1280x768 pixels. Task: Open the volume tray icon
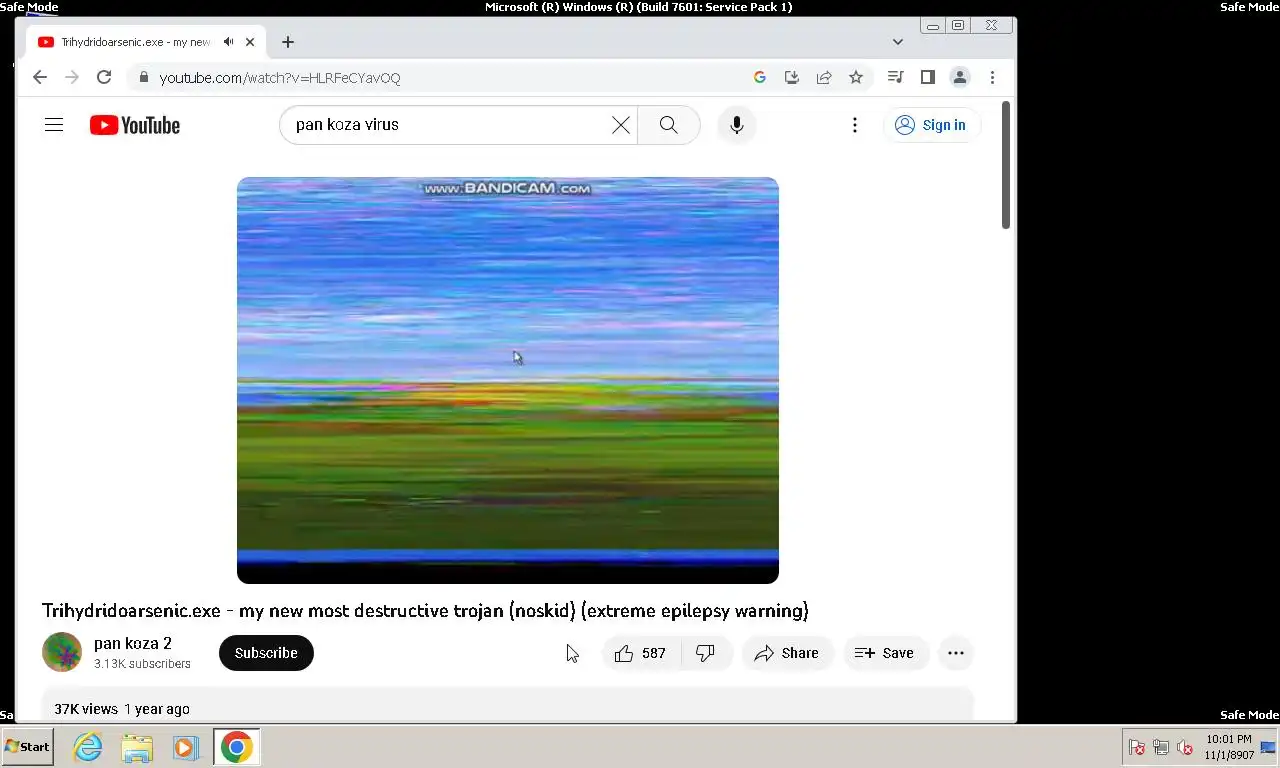1185,747
